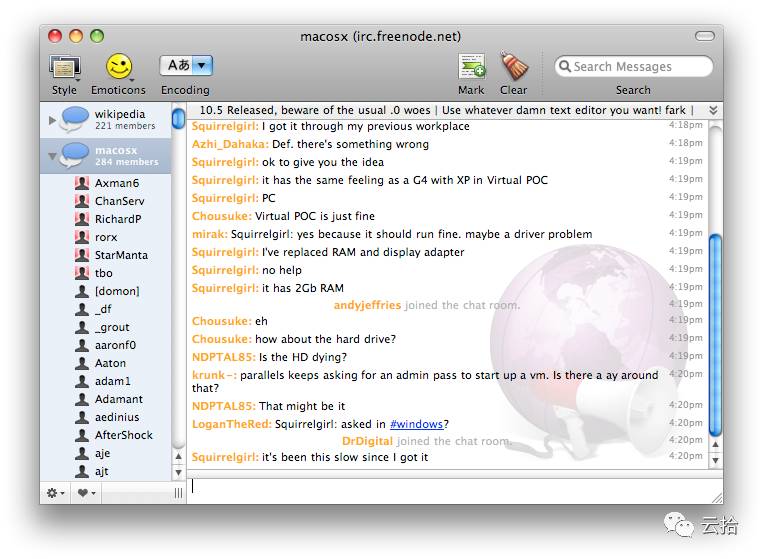
Task: Click andyjeffries in the join notice
Action: (367, 305)
